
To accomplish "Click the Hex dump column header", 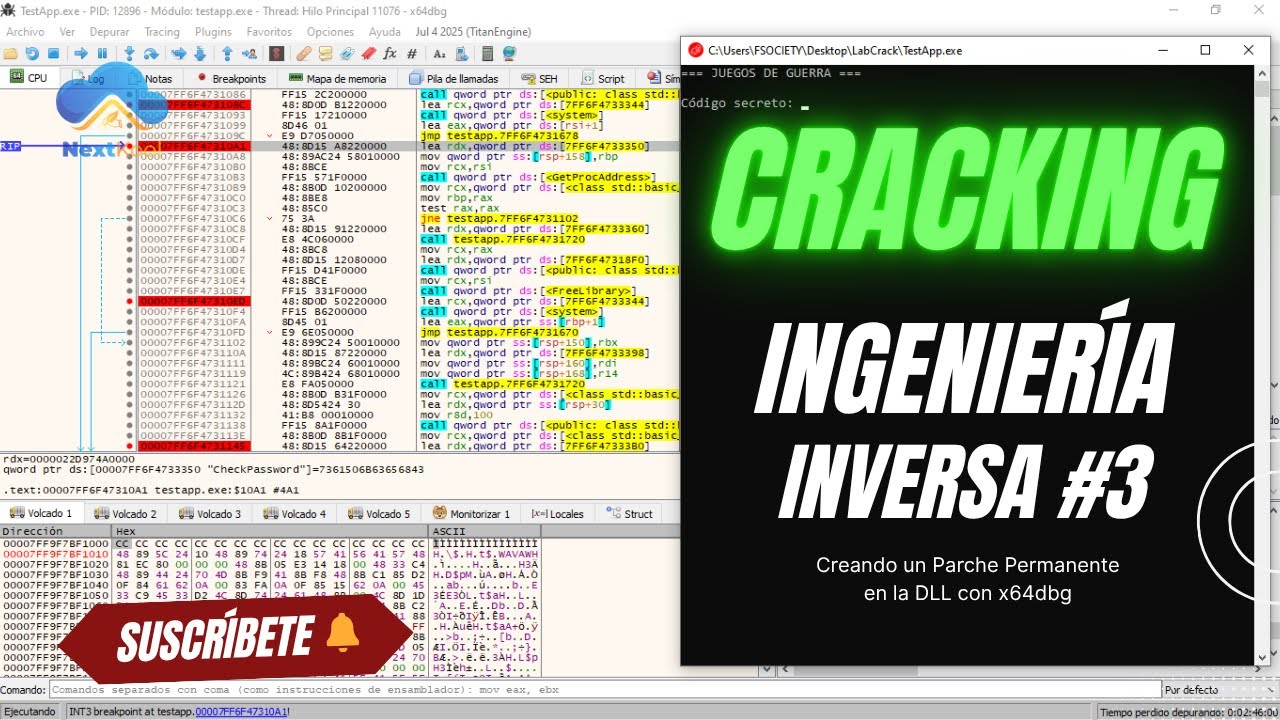I will [x=270, y=531].
